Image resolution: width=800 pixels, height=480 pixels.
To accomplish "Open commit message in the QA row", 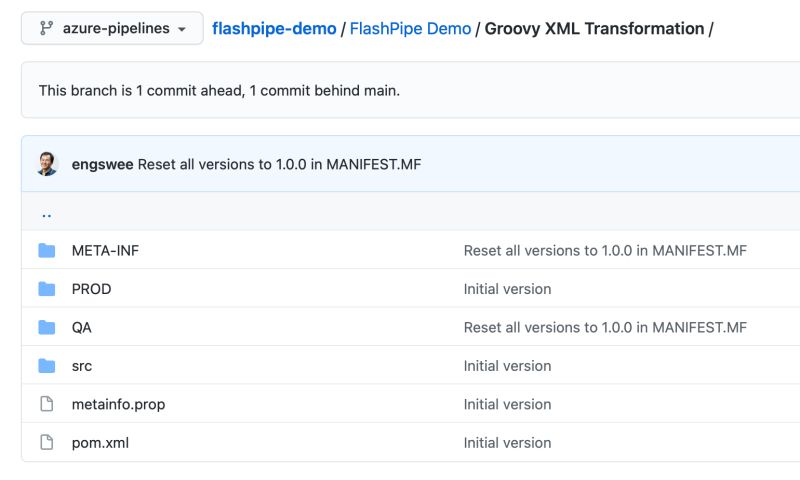I will [x=605, y=327].
